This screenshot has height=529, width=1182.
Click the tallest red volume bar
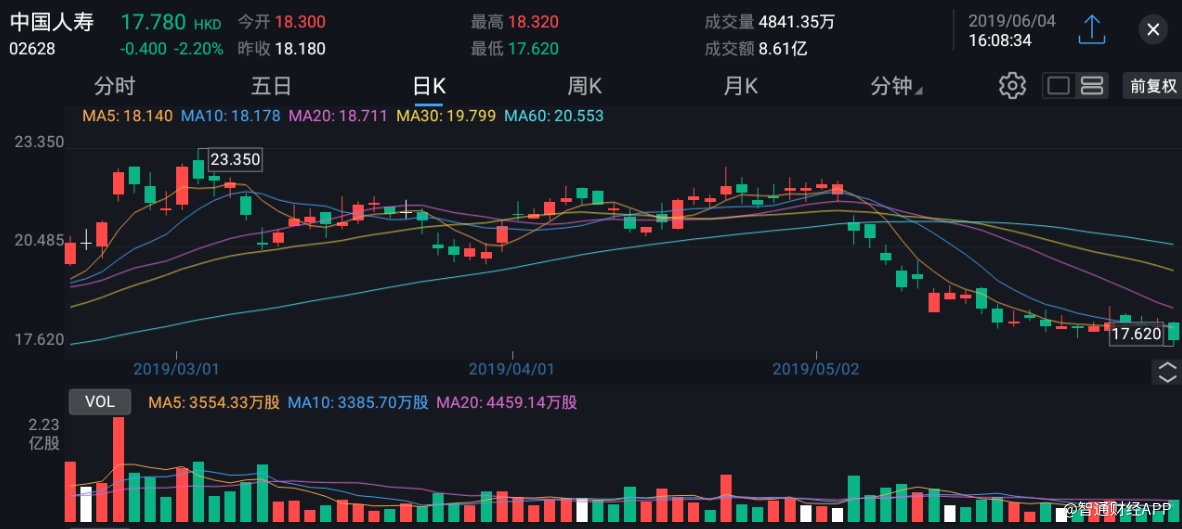118,469
